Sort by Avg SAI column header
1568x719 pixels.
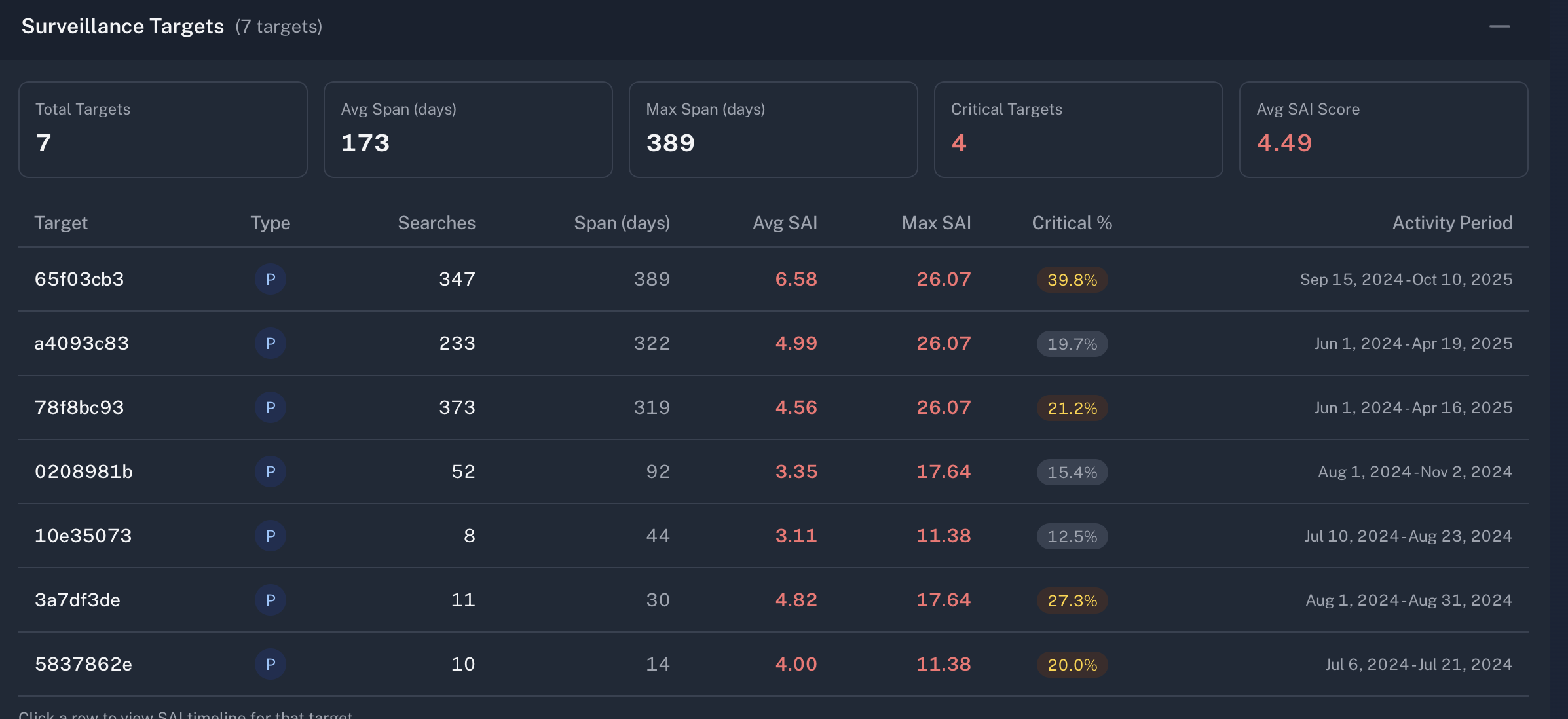point(784,223)
